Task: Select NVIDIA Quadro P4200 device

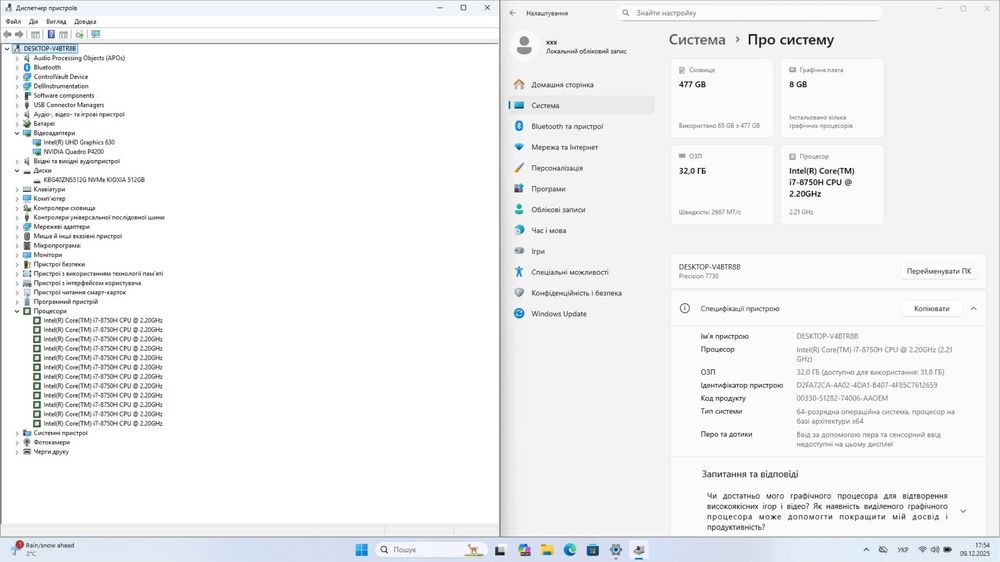Action: coord(73,152)
